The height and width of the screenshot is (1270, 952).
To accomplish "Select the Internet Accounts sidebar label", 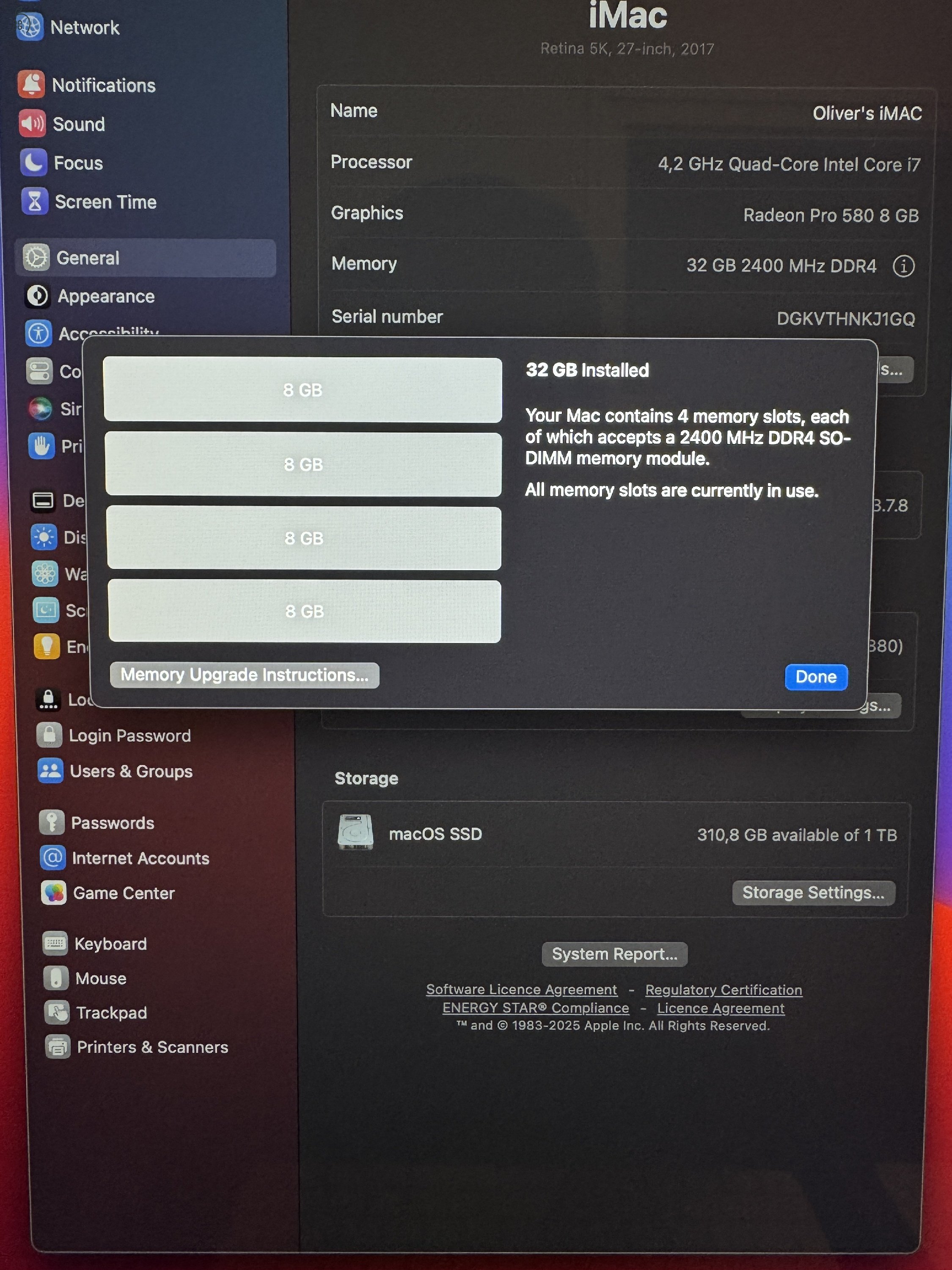I will pos(140,859).
